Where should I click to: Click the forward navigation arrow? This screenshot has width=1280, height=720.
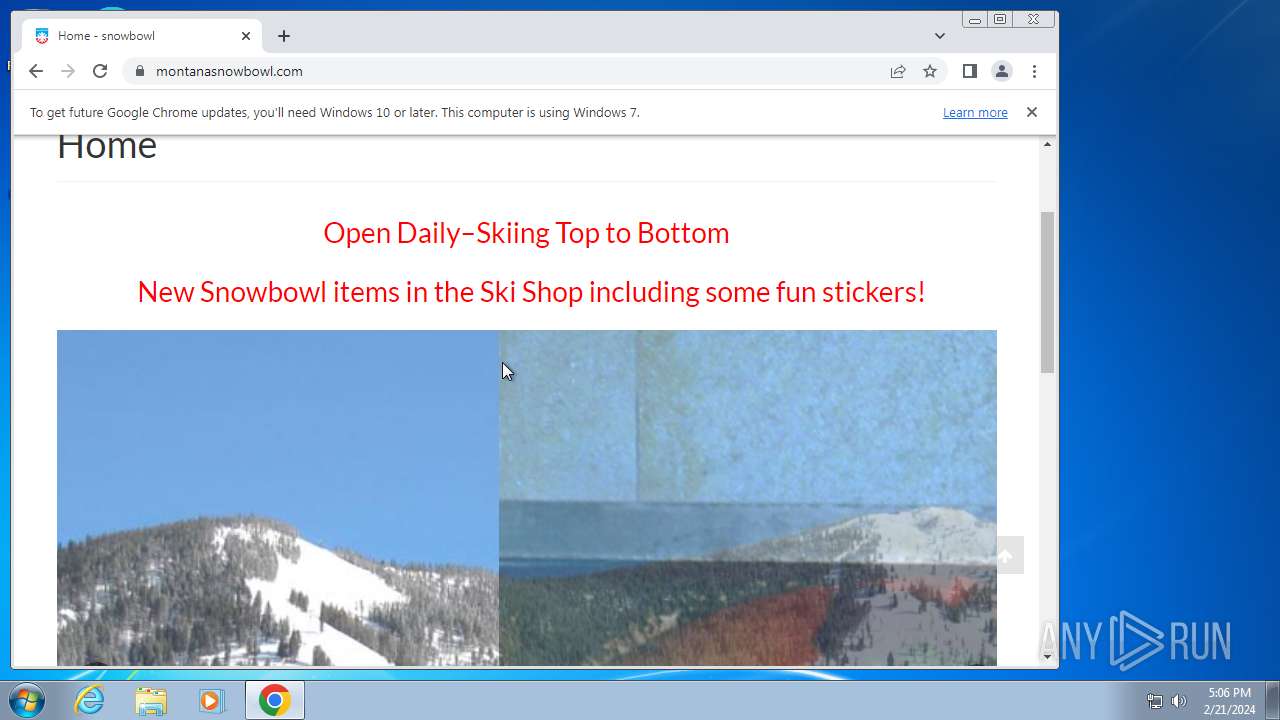68,71
